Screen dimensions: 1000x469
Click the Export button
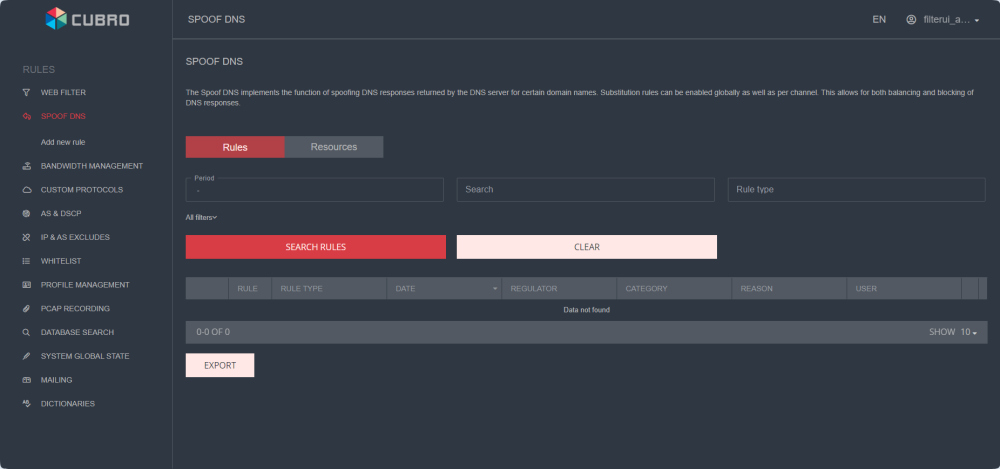pos(220,365)
